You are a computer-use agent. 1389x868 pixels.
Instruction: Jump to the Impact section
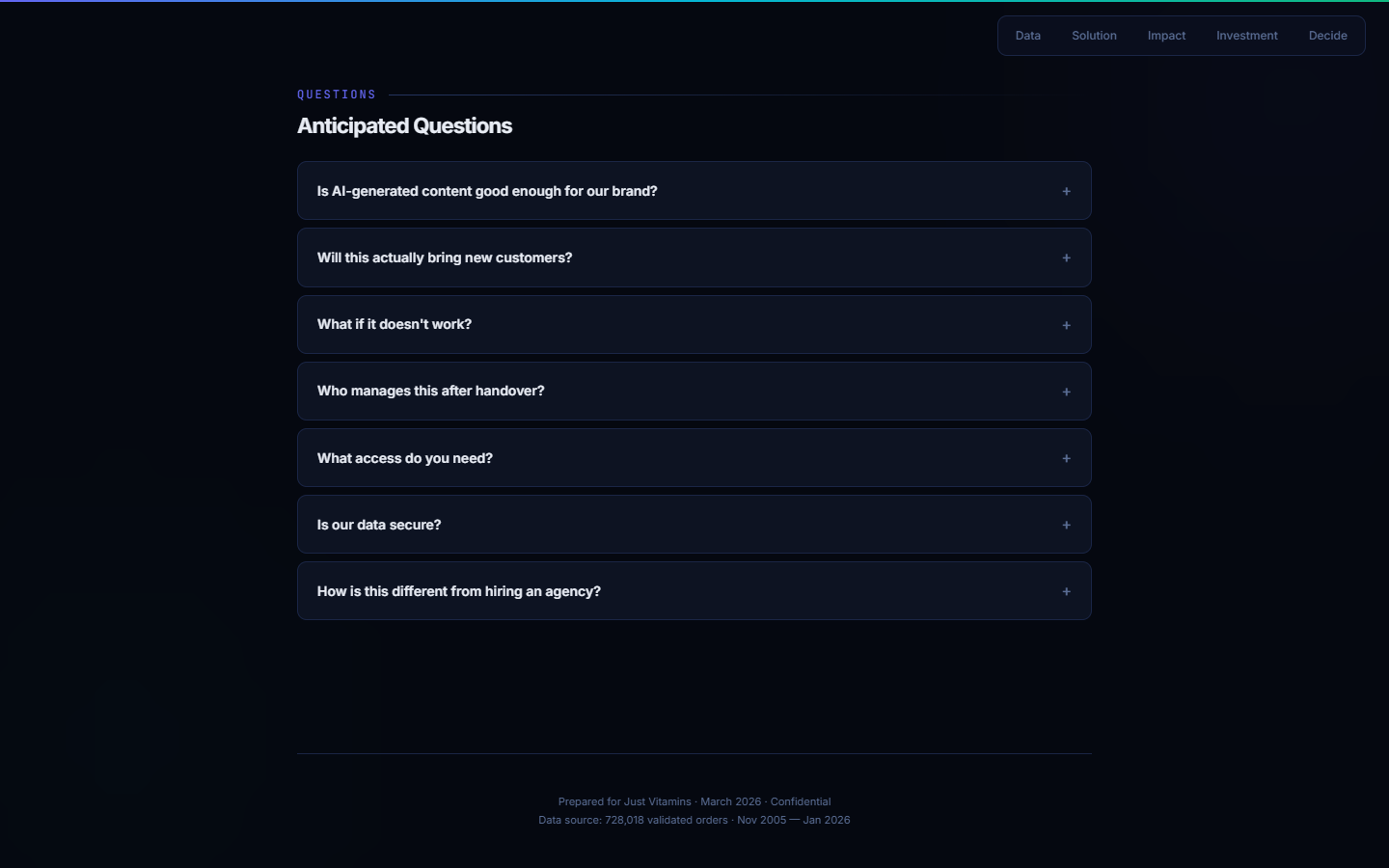click(x=1166, y=36)
